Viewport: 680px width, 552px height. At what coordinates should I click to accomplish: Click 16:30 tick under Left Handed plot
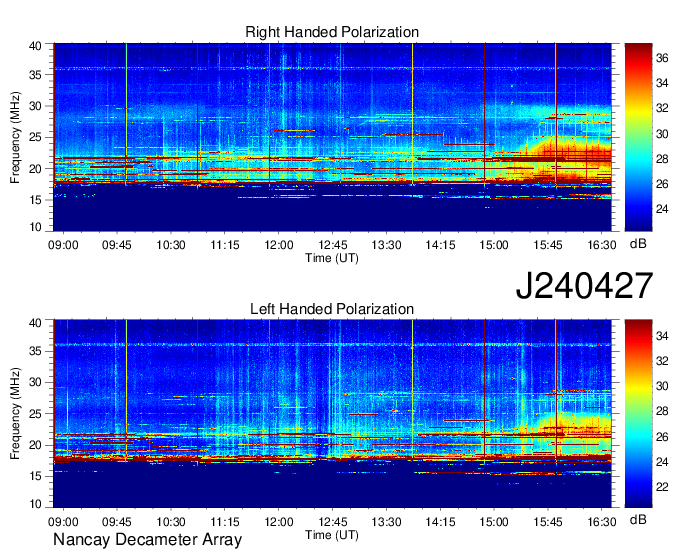[602, 522]
